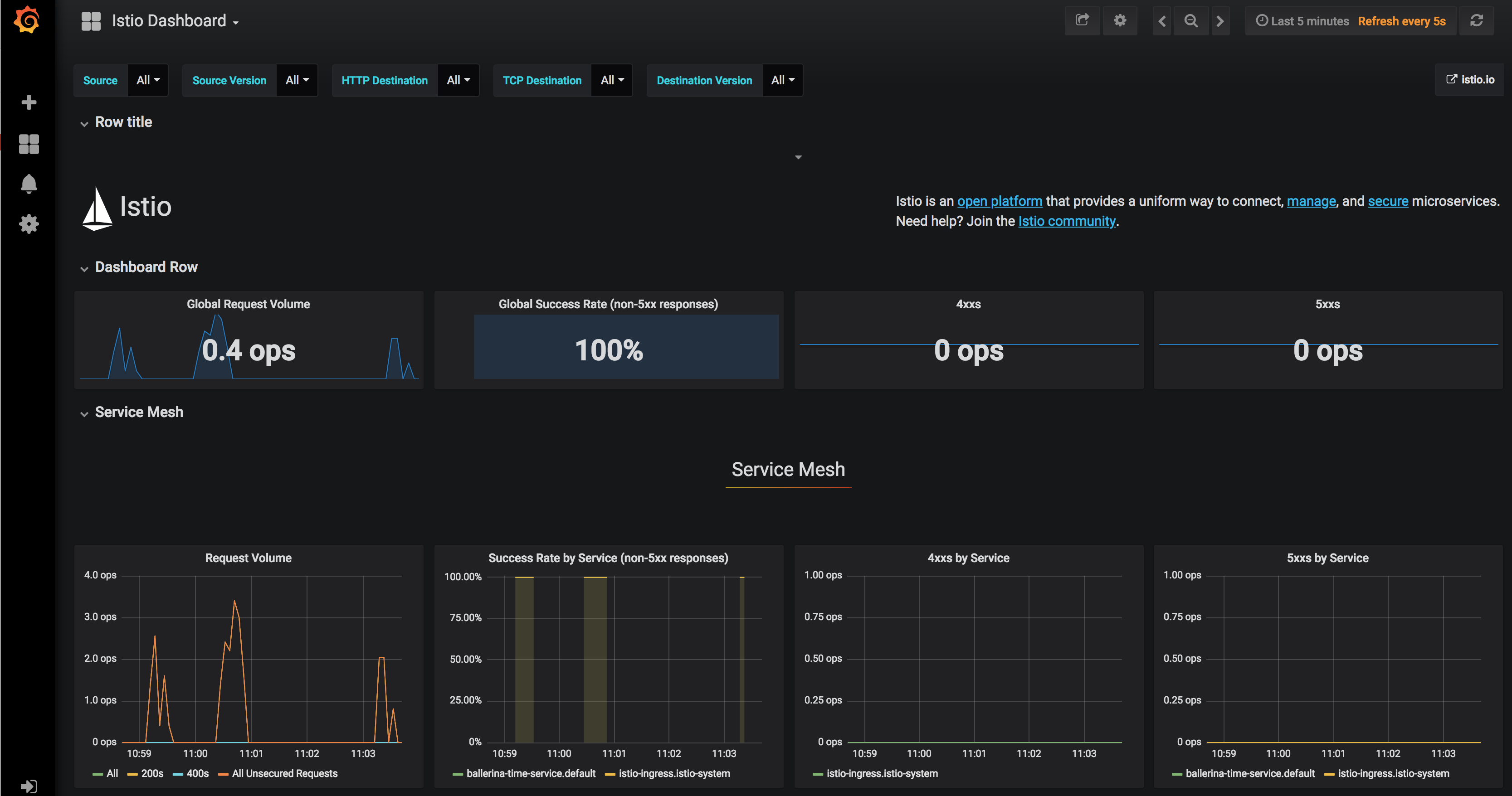Screen dimensions: 1512x796
Task: Toggle the 200s series in Request Volume legend
Action: pos(151,773)
